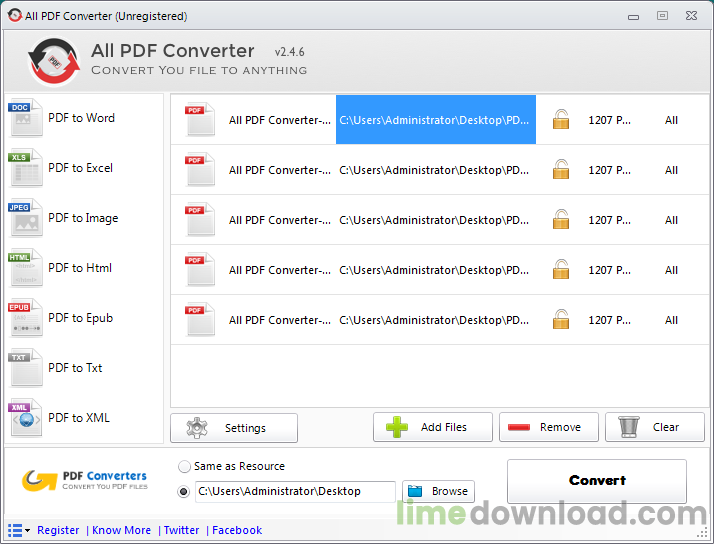Open the Know More link
The image size is (714, 544).
[x=121, y=530]
